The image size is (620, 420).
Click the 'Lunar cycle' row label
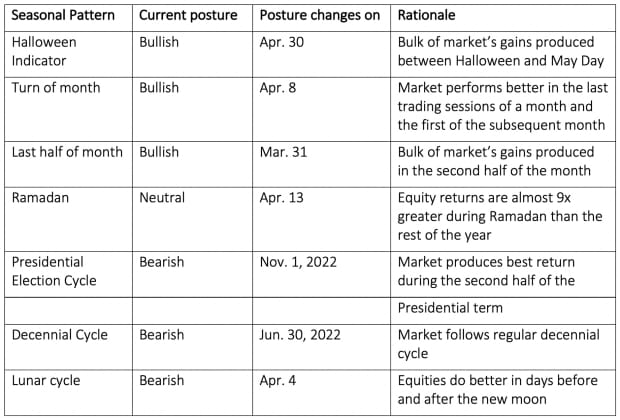coord(47,380)
